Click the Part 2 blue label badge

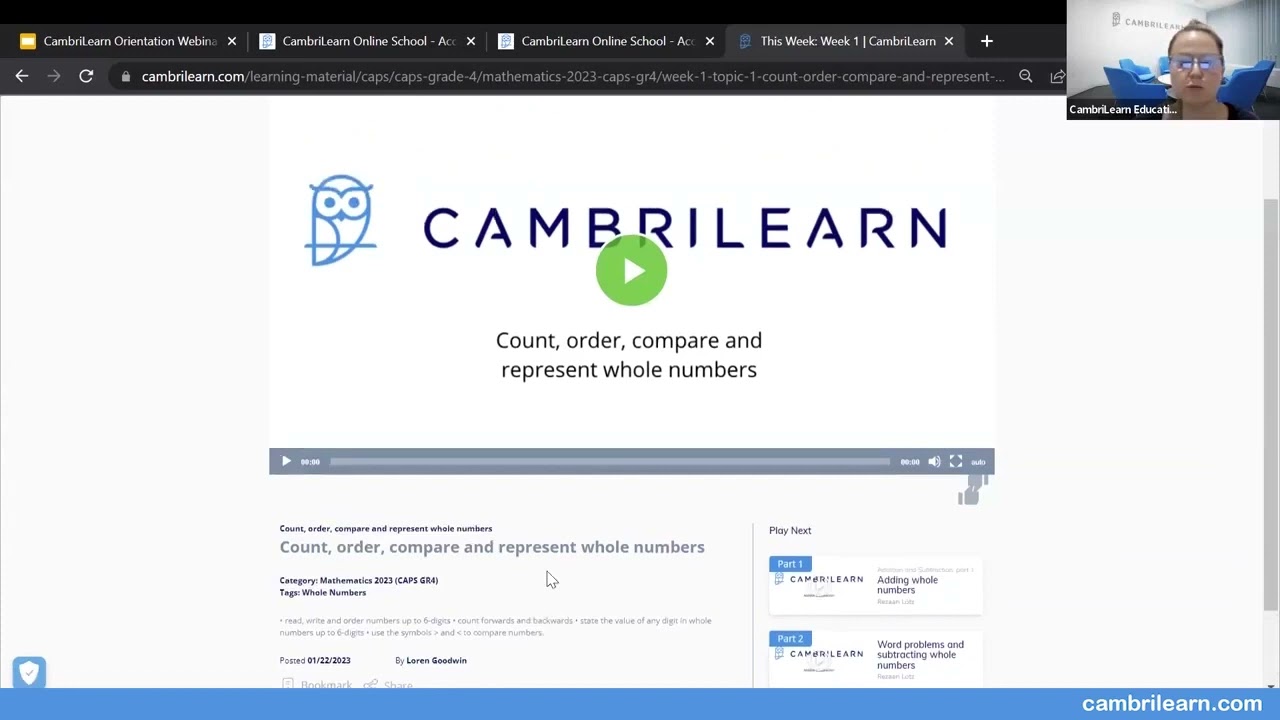click(x=790, y=638)
